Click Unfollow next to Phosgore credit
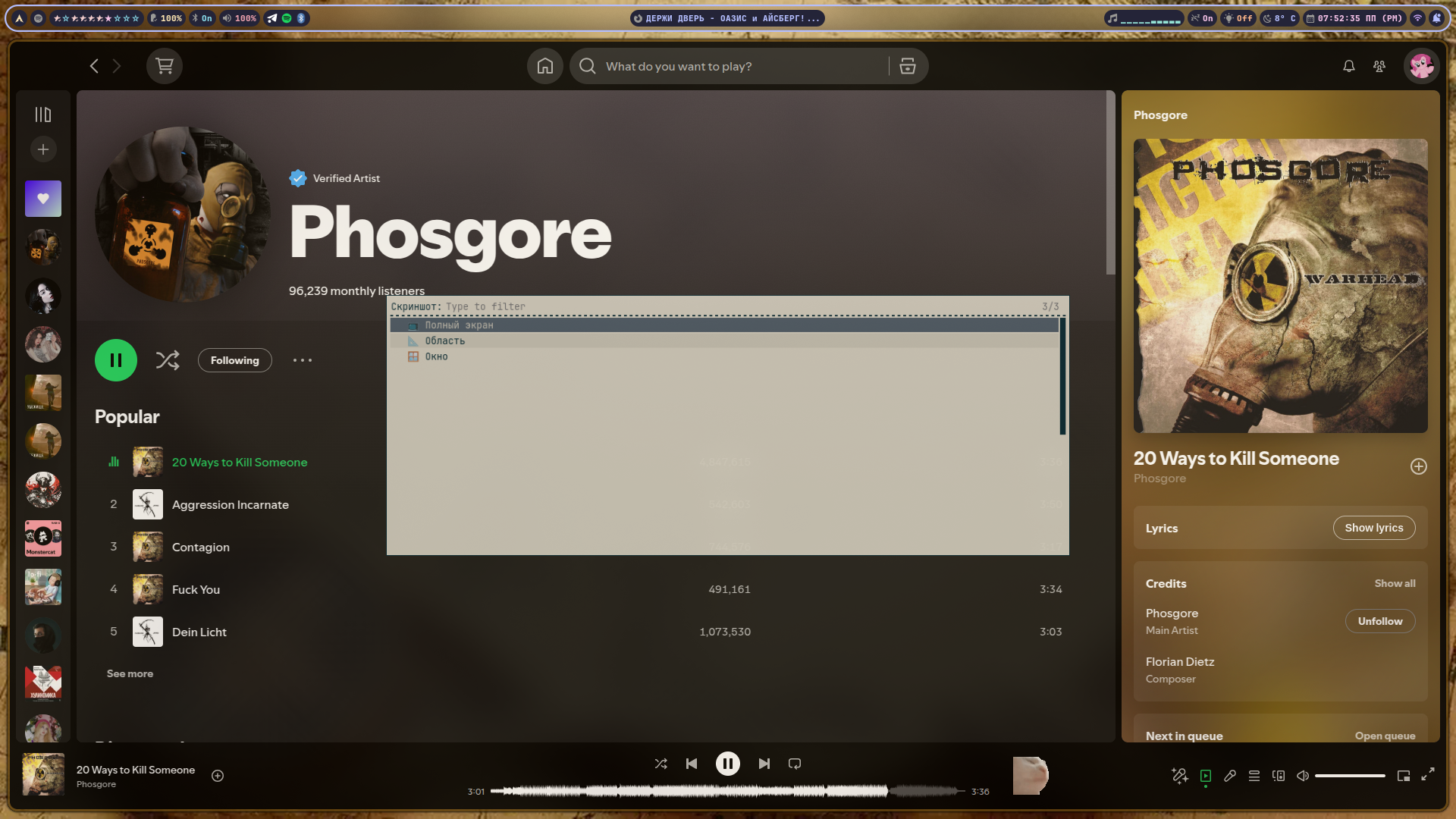Viewport: 1456px width, 819px height. coord(1379,621)
